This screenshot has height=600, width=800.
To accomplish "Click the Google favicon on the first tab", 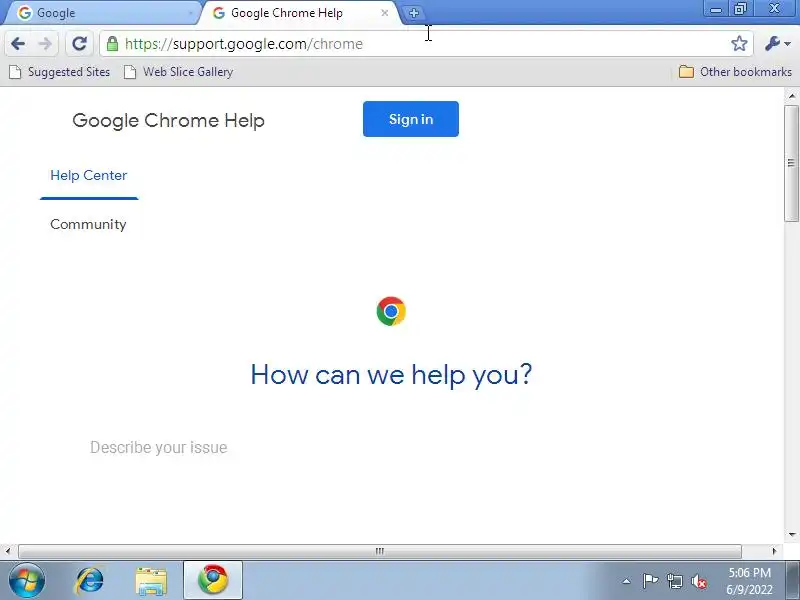I will pos(24,13).
